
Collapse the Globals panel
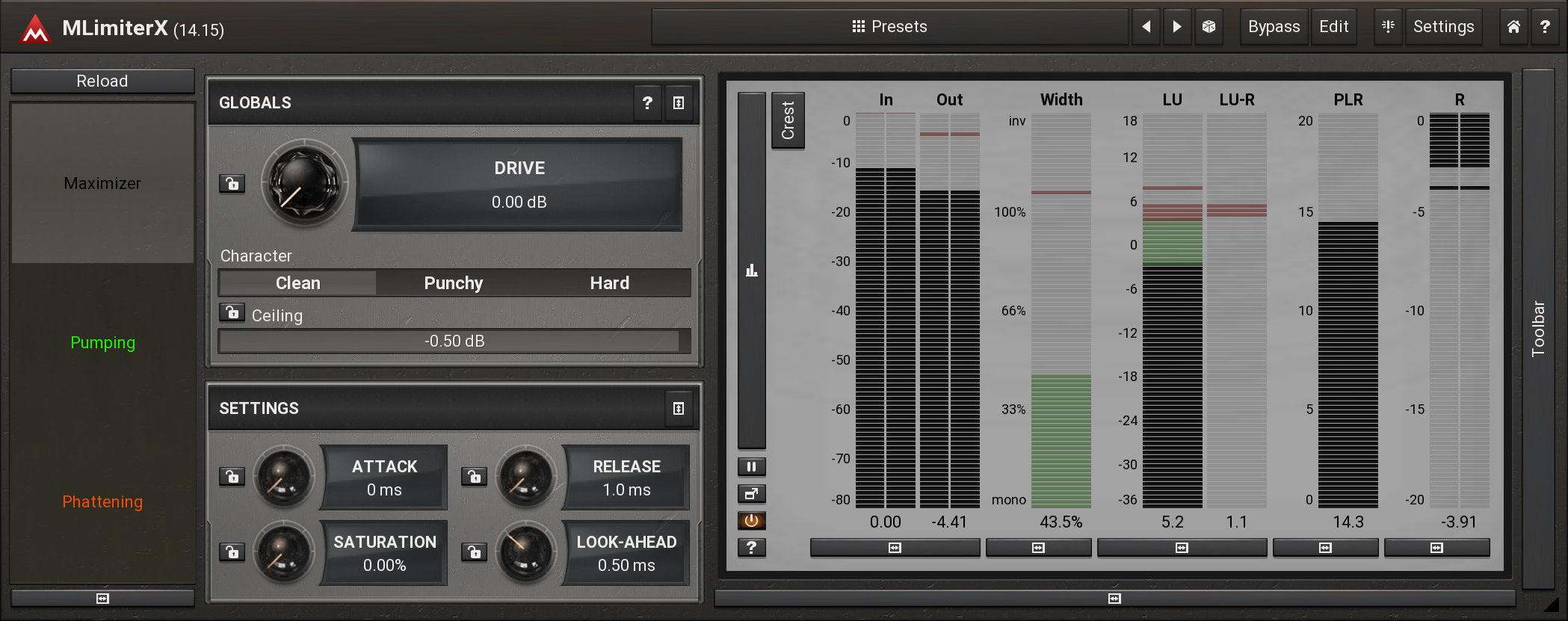(679, 103)
